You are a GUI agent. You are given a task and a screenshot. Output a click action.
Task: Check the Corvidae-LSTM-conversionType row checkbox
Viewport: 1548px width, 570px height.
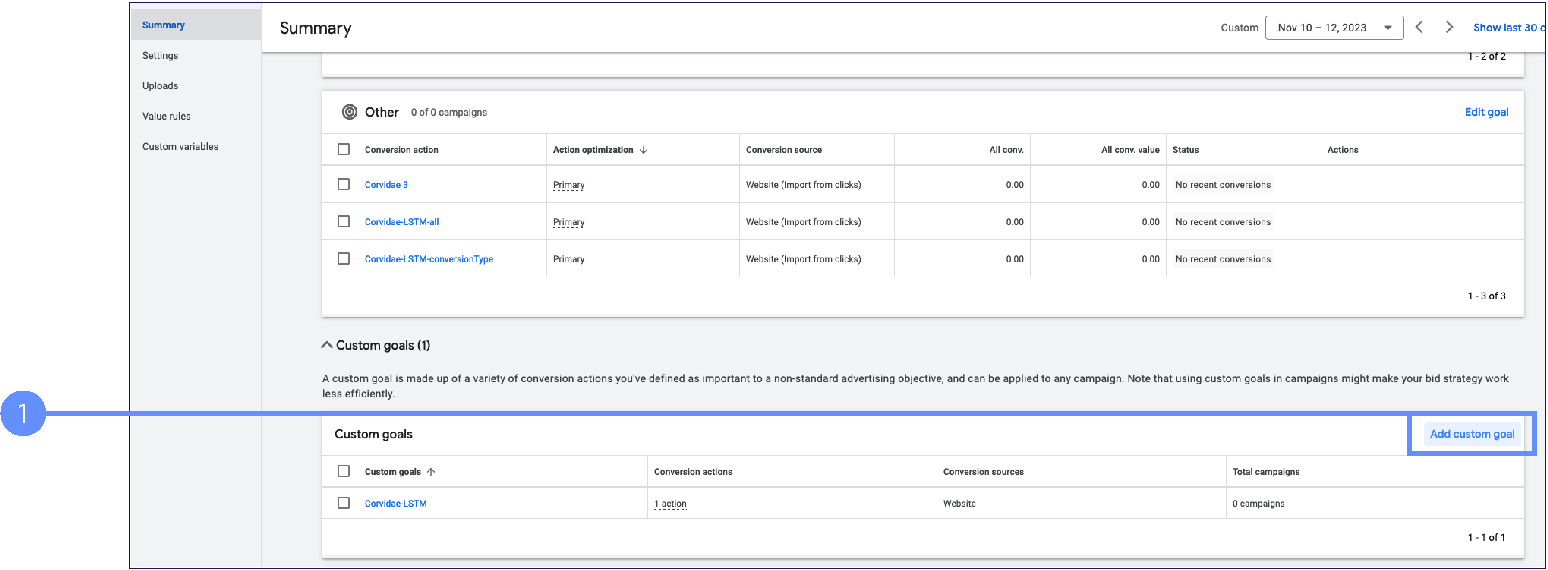pos(344,259)
